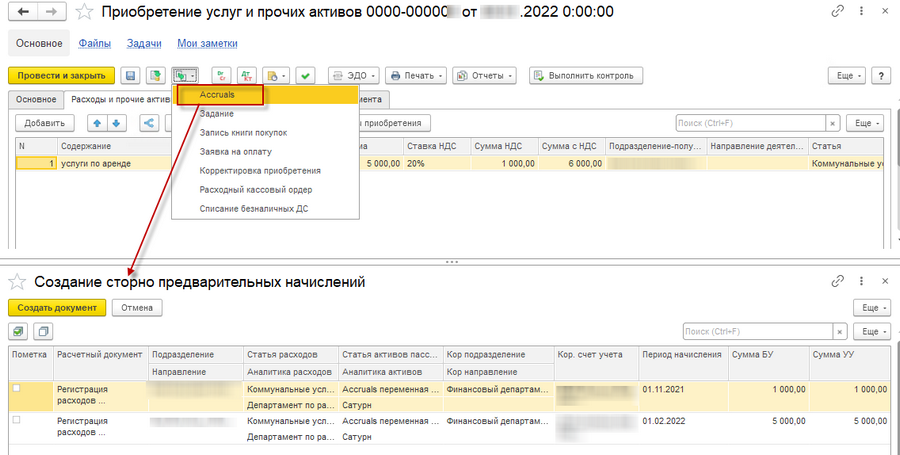Image resolution: width=900 pixels, height=455 pixels.
Task: Focus the upper table search field
Action: [x=750, y=123]
